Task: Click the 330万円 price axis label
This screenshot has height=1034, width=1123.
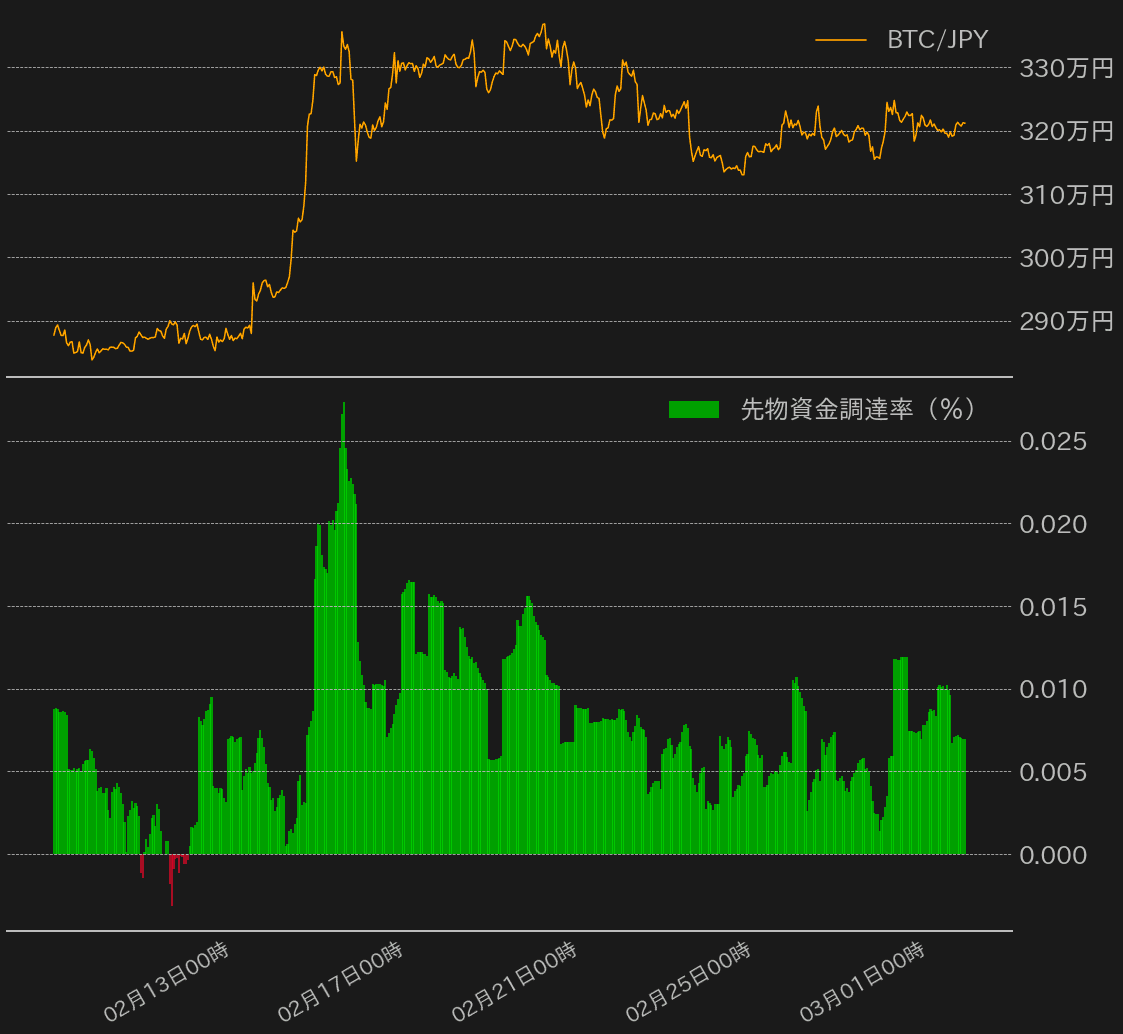Action: (x=1065, y=69)
